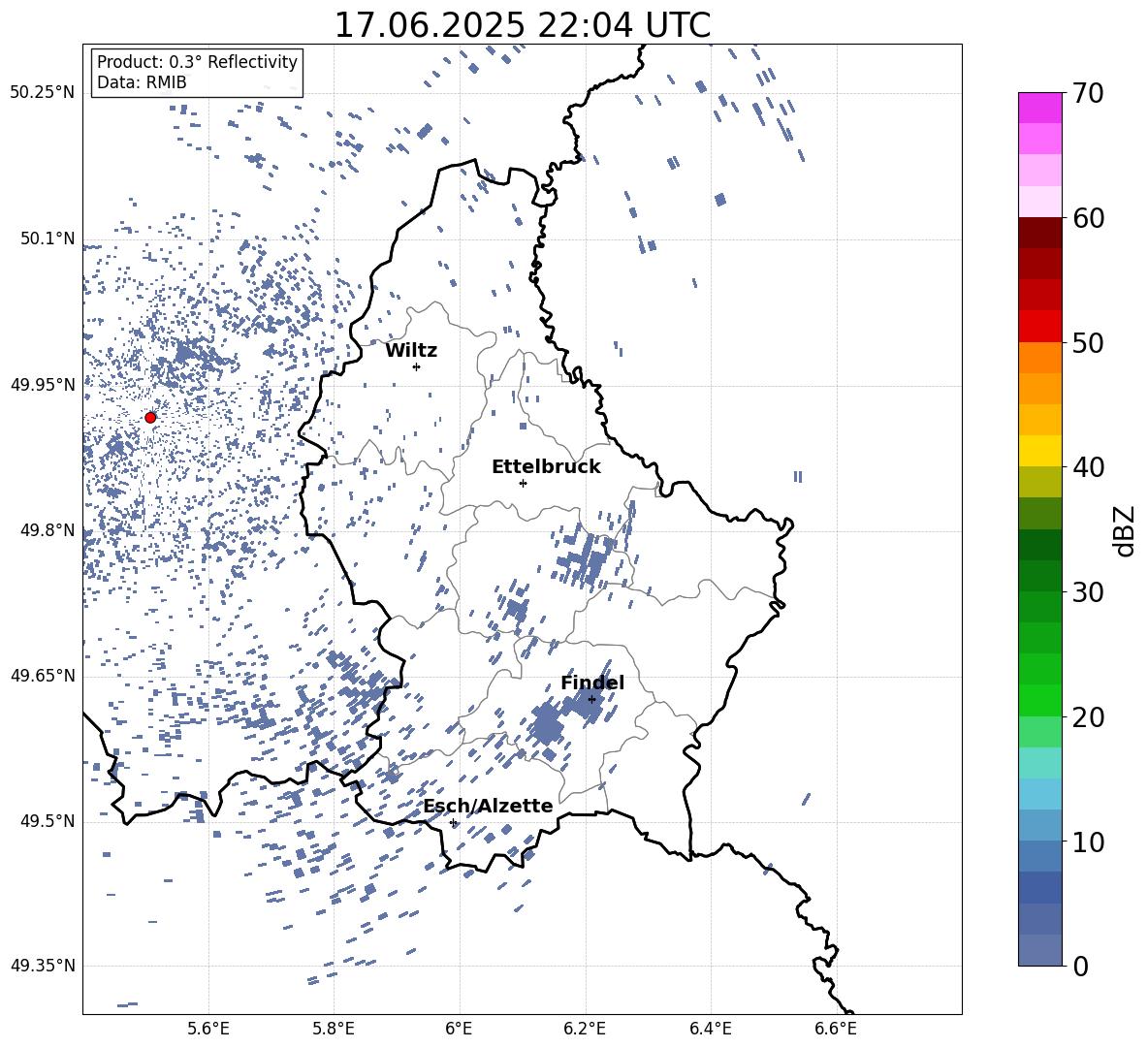Select the Findel city label
Viewport: 1148px width, 1048px height.
point(592,683)
